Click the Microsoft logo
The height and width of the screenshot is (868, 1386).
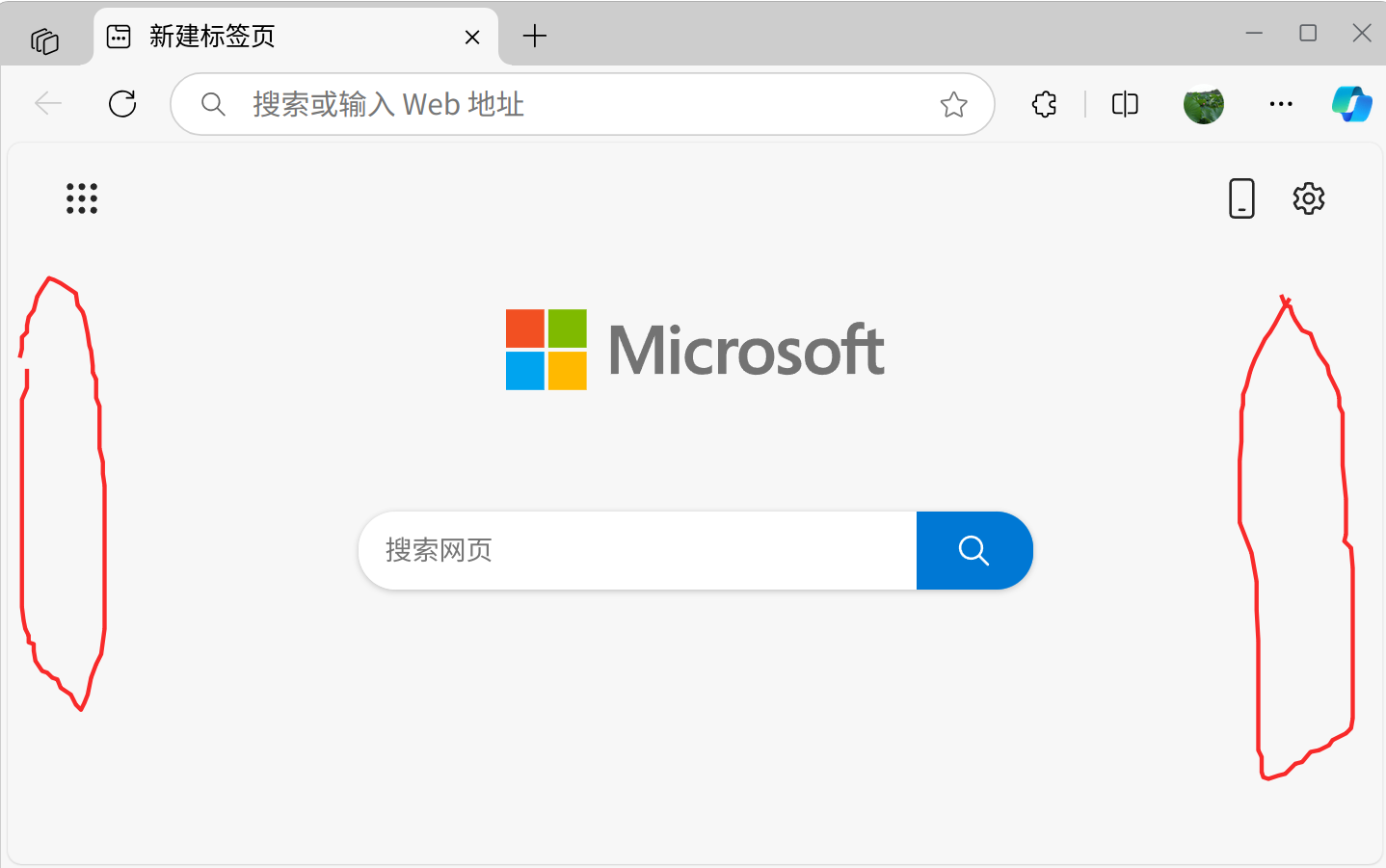pos(695,350)
